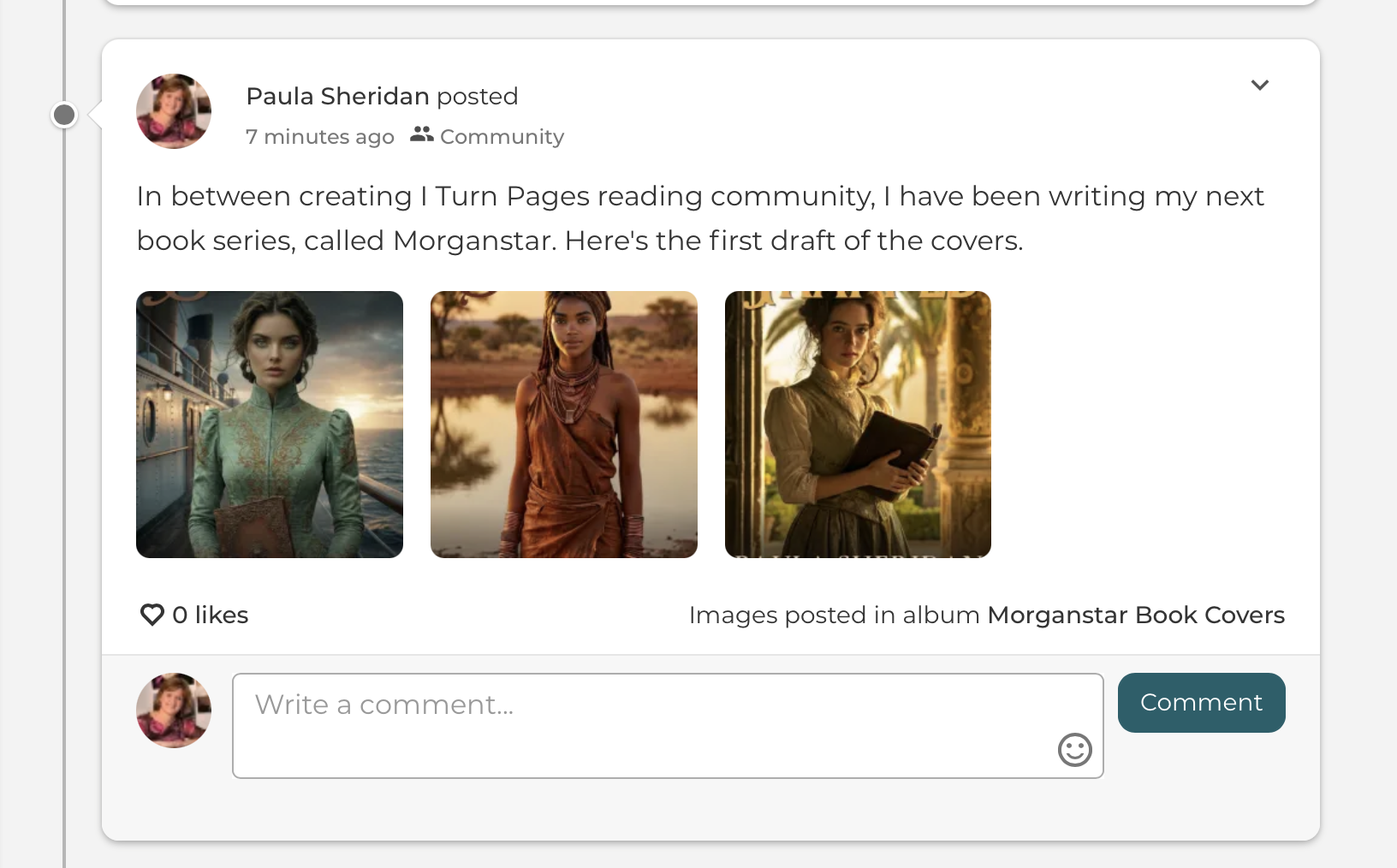The width and height of the screenshot is (1397, 868).
Task: Open the woman holding book cover thumbnail
Action: tap(858, 425)
